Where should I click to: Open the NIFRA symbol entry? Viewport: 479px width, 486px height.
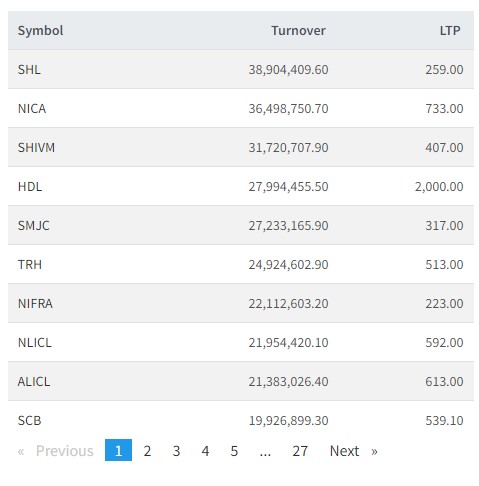click(x=35, y=304)
